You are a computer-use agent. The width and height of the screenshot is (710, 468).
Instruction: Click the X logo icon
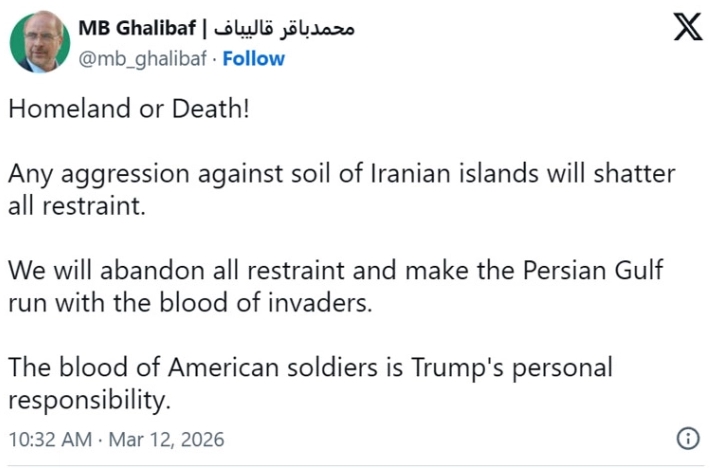point(687,26)
